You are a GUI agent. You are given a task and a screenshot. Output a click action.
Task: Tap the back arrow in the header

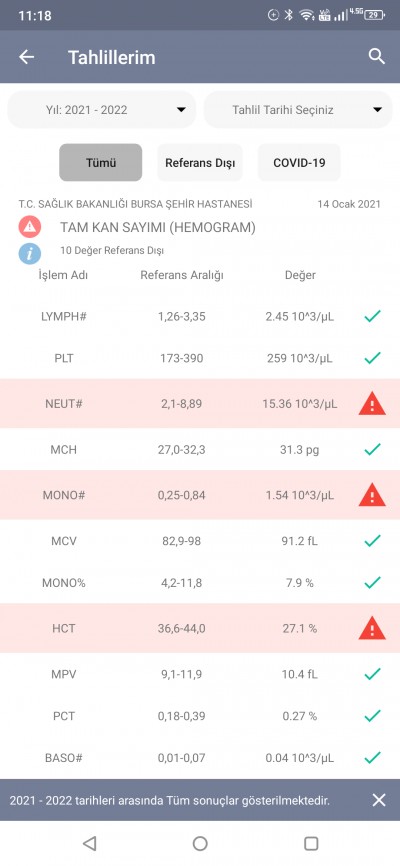pos(27,57)
